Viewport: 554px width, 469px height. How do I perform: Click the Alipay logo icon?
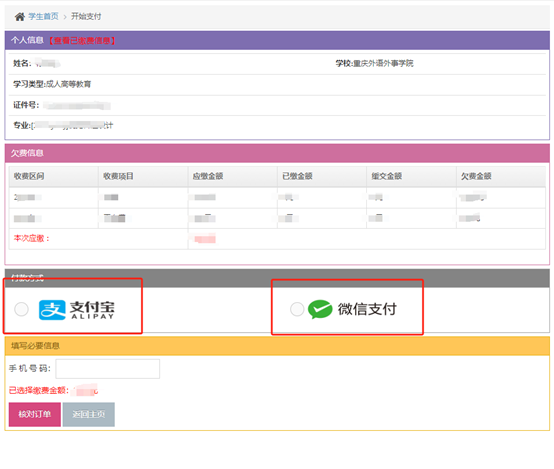pyautogui.click(x=52, y=310)
